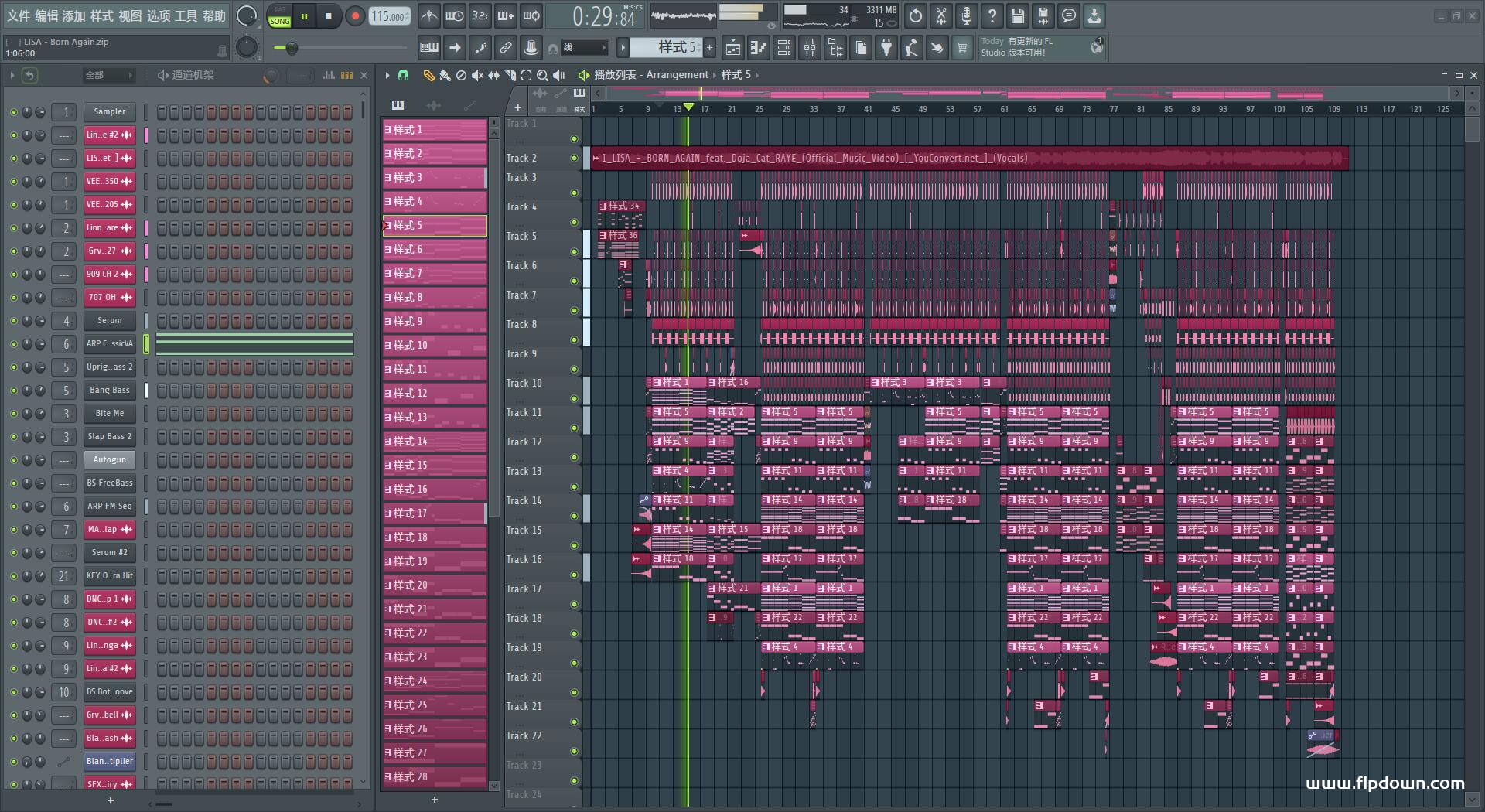Image resolution: width=1485 pixels, height=812 pixels.
Task: Click the FL Studio update news notification
Action: pyautogui.click(x=1042, y=47)
